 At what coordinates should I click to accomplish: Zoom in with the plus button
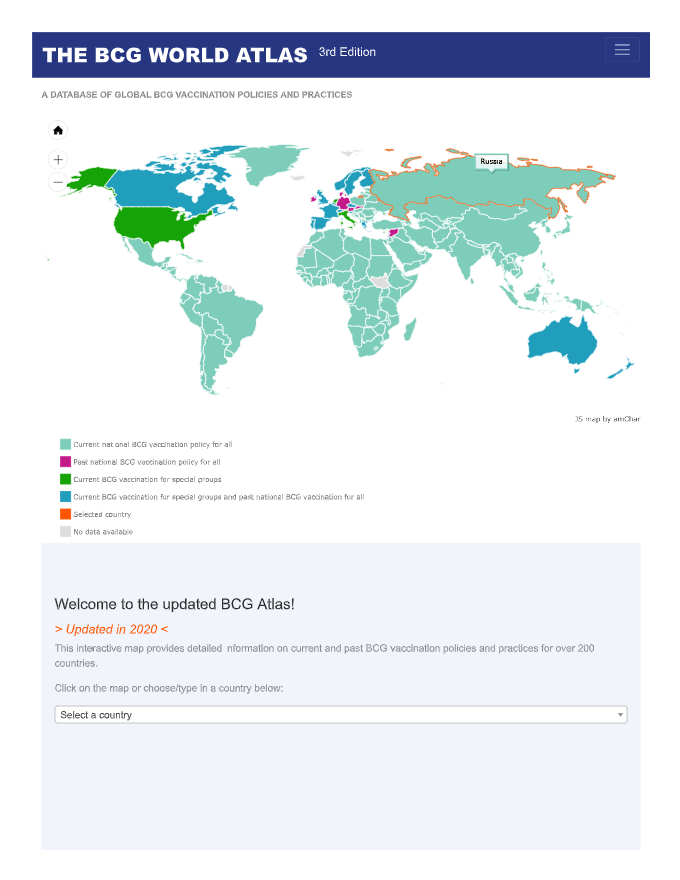[58, 159]
